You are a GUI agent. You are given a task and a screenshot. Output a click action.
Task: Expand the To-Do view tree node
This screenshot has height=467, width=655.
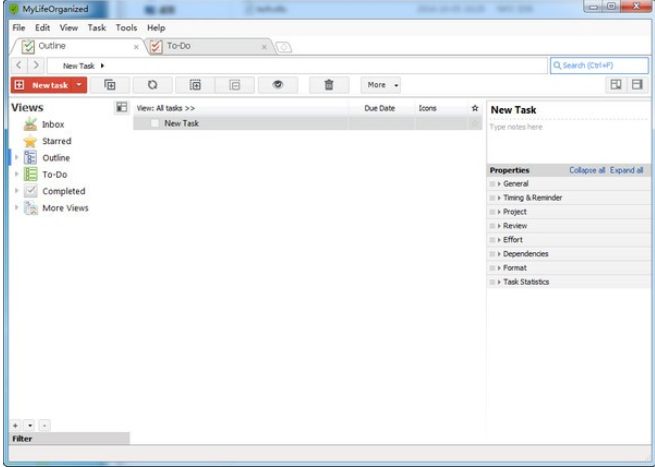[17, 174]
